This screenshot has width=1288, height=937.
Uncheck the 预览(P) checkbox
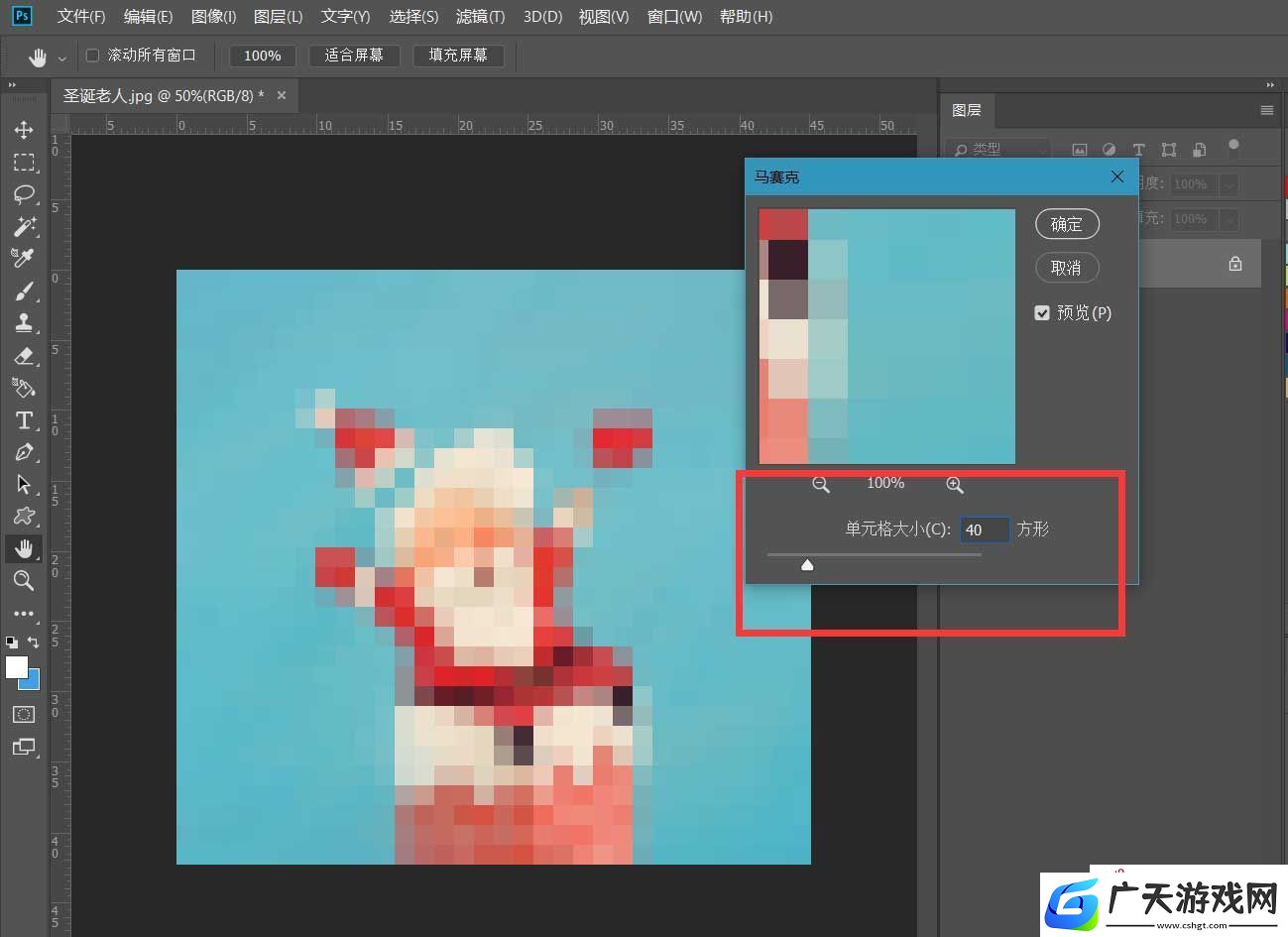point(1042,312)
